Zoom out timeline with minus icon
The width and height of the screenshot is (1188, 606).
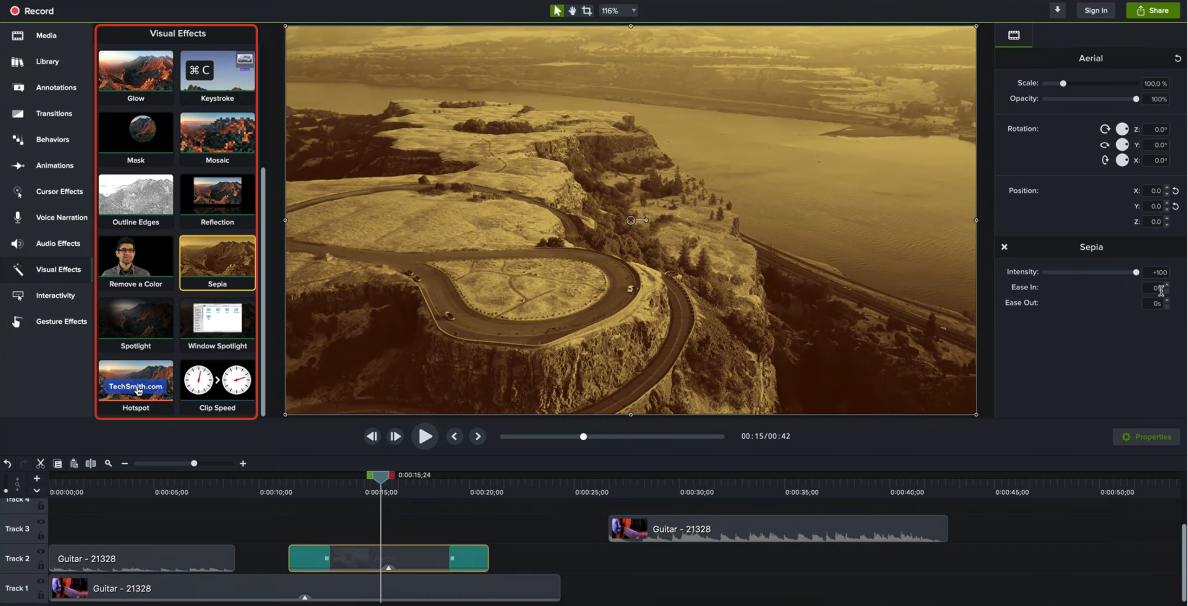(x=124, y=464)
